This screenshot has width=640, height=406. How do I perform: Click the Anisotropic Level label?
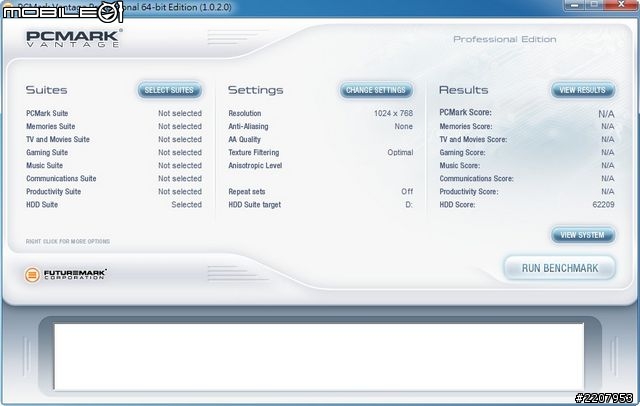click(255, 166)
